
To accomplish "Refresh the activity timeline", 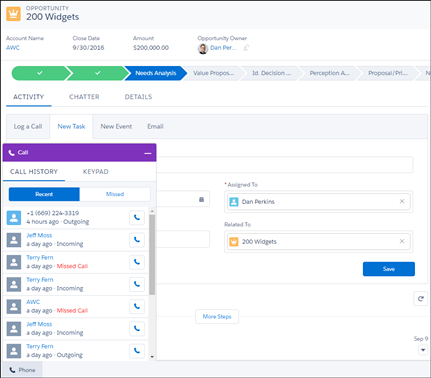I will pos(421,299).
